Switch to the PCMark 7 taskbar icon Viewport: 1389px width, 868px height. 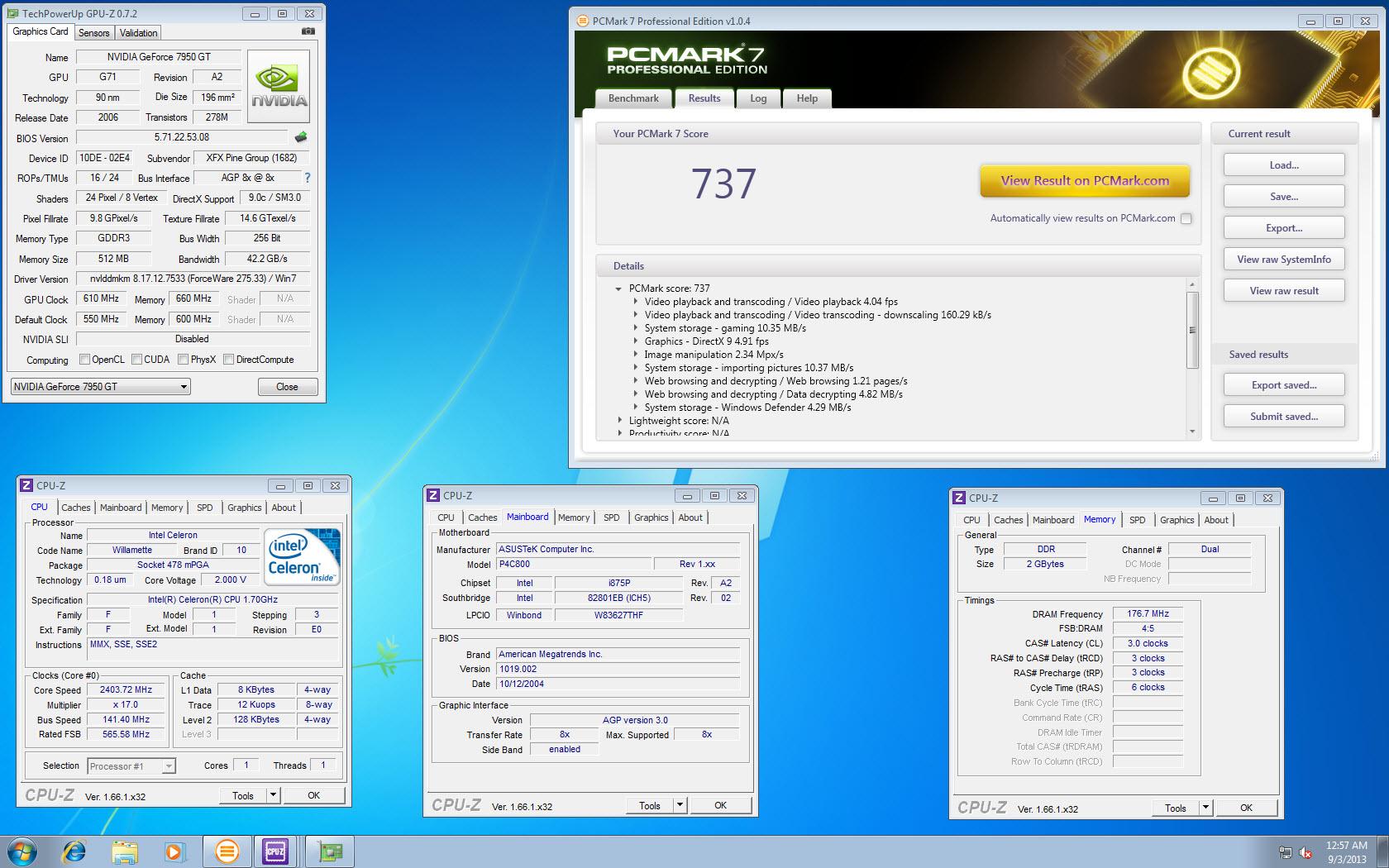point(227,851)
